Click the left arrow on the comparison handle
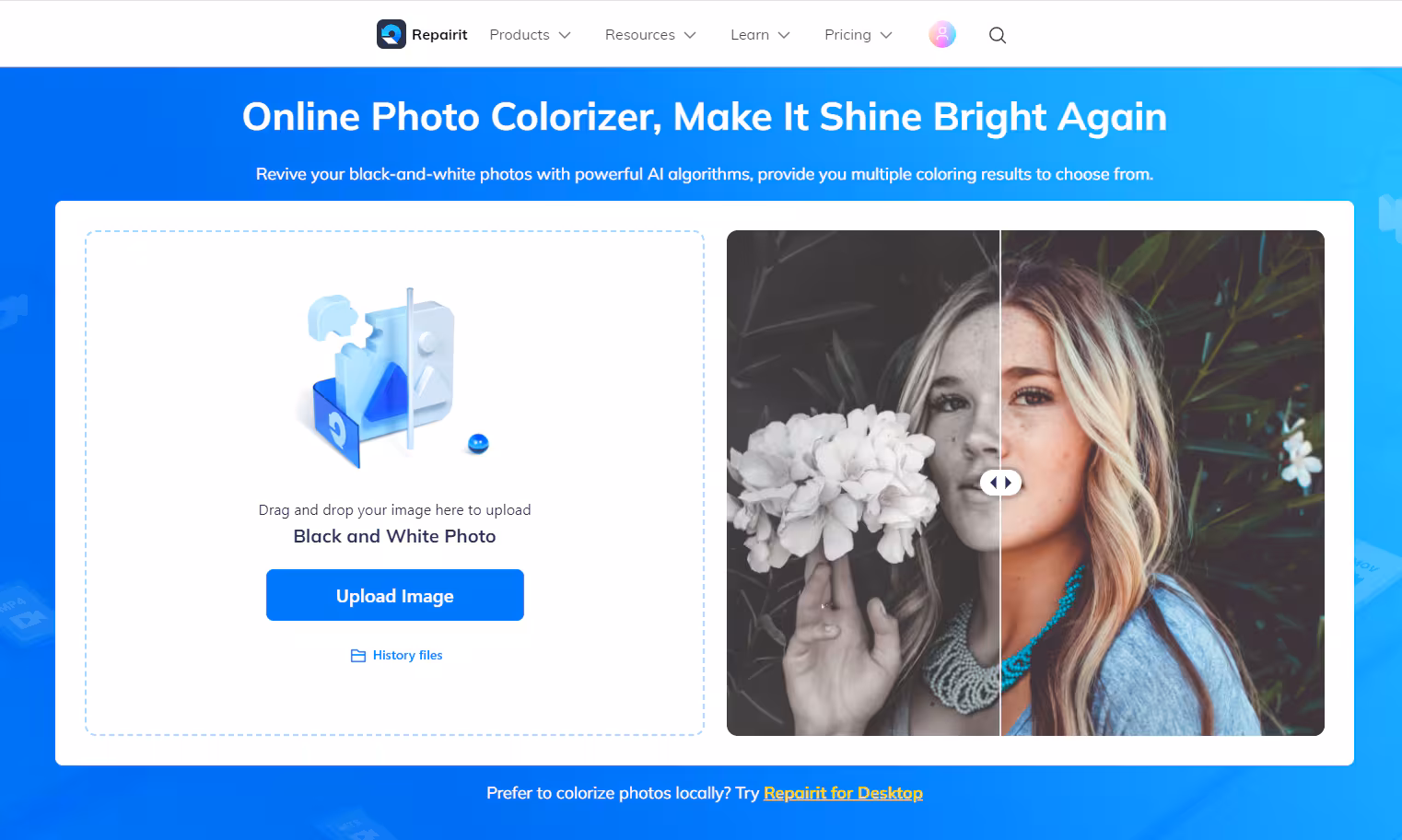This screenshot has width=1402, height=840. point(993,483)
